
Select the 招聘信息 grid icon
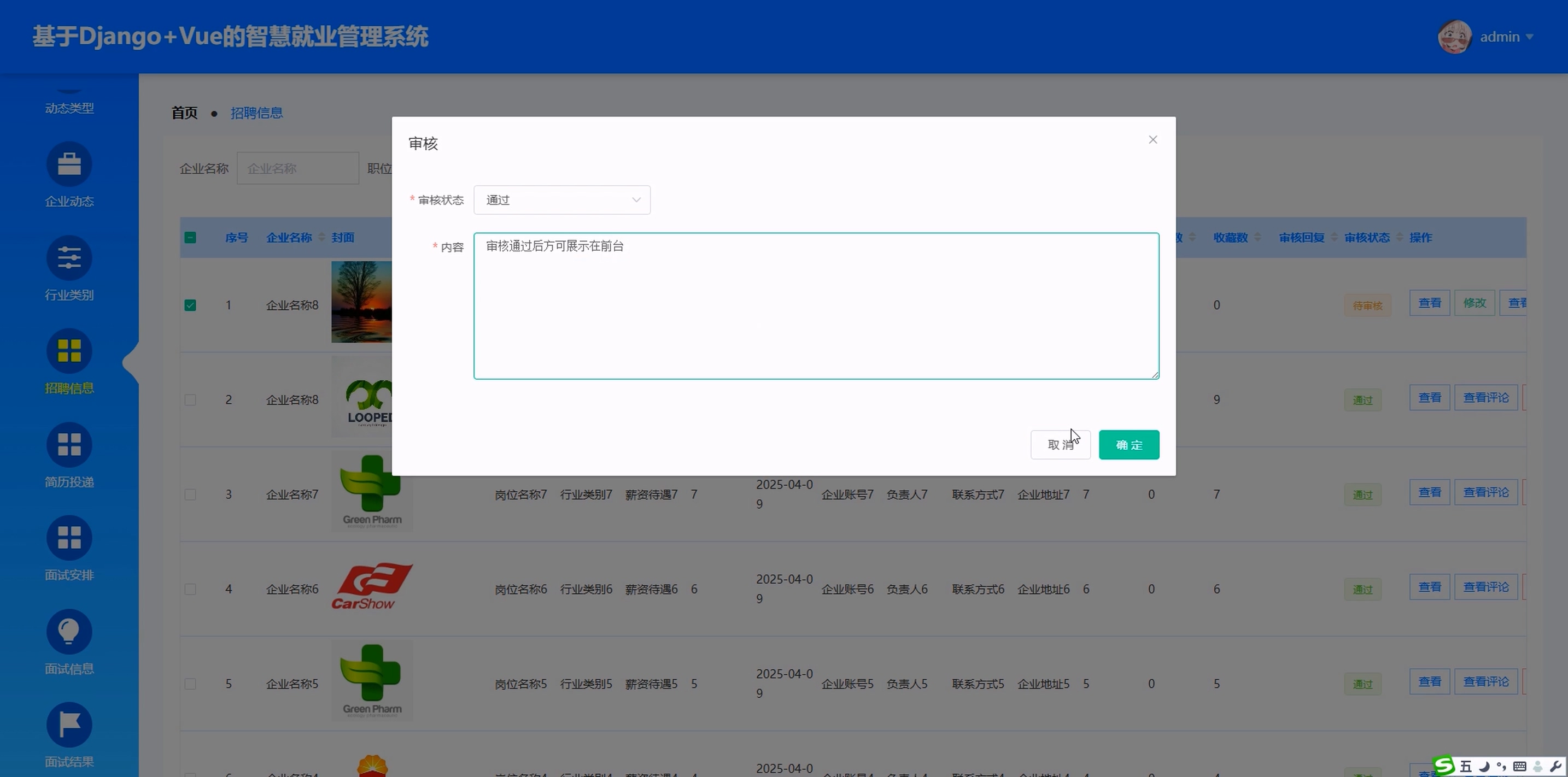coord(69,351)
